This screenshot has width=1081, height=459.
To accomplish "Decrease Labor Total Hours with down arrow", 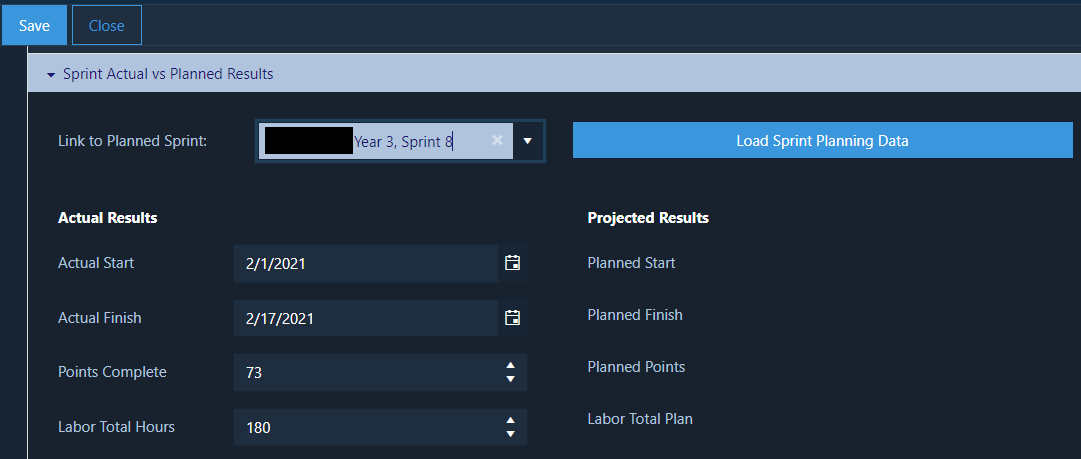I will coord(510,434).
